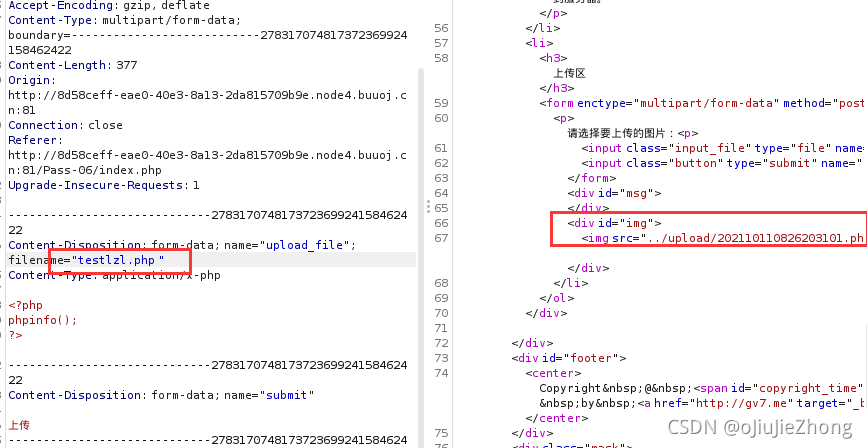867x448 pixels.
Task: Click the request pane vertical scrollbar
Action: click(421, 257)
